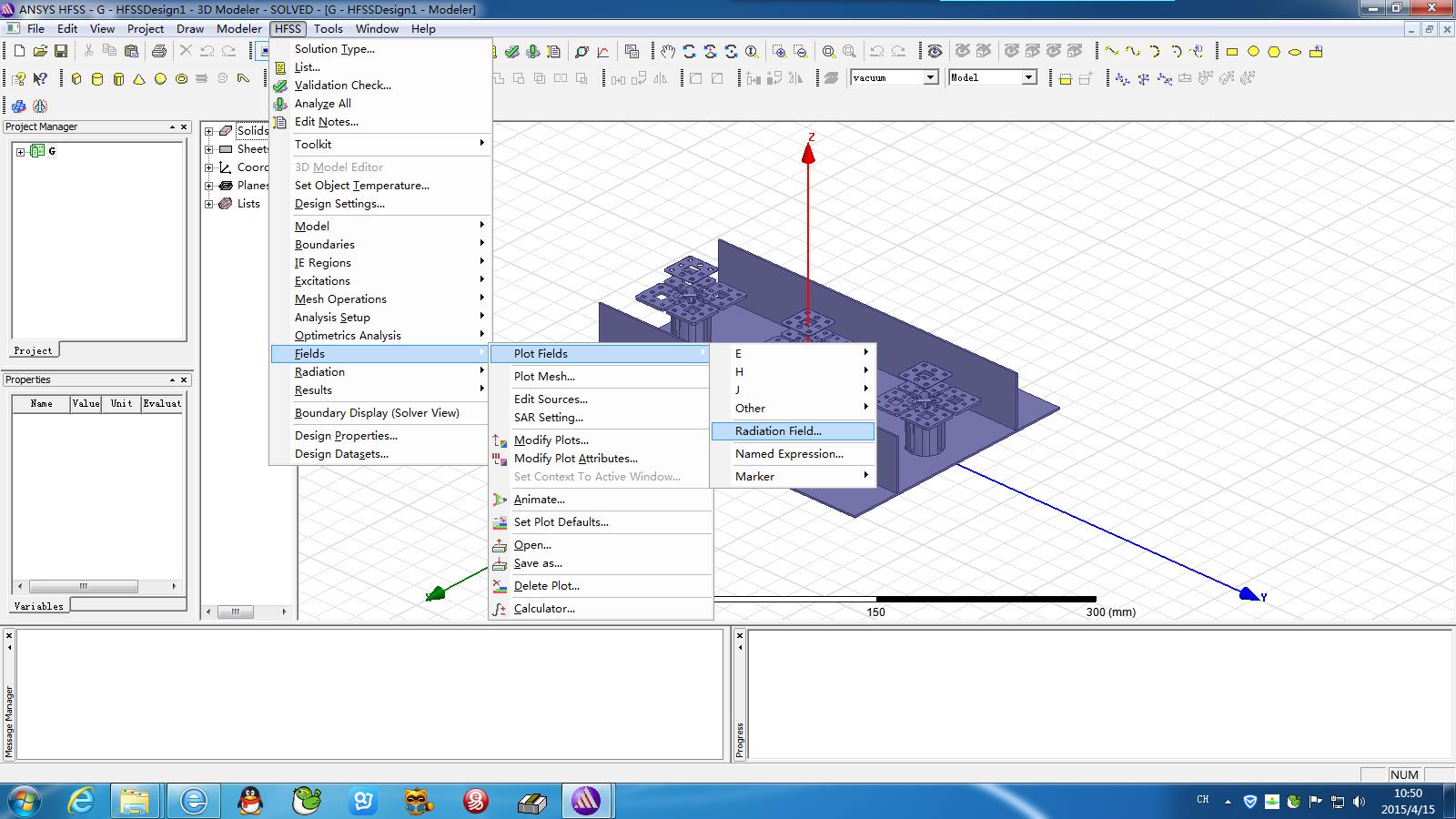1456x819 pixels.
Task: Expand the Sheets tree node
Action: tap(208, 149)
